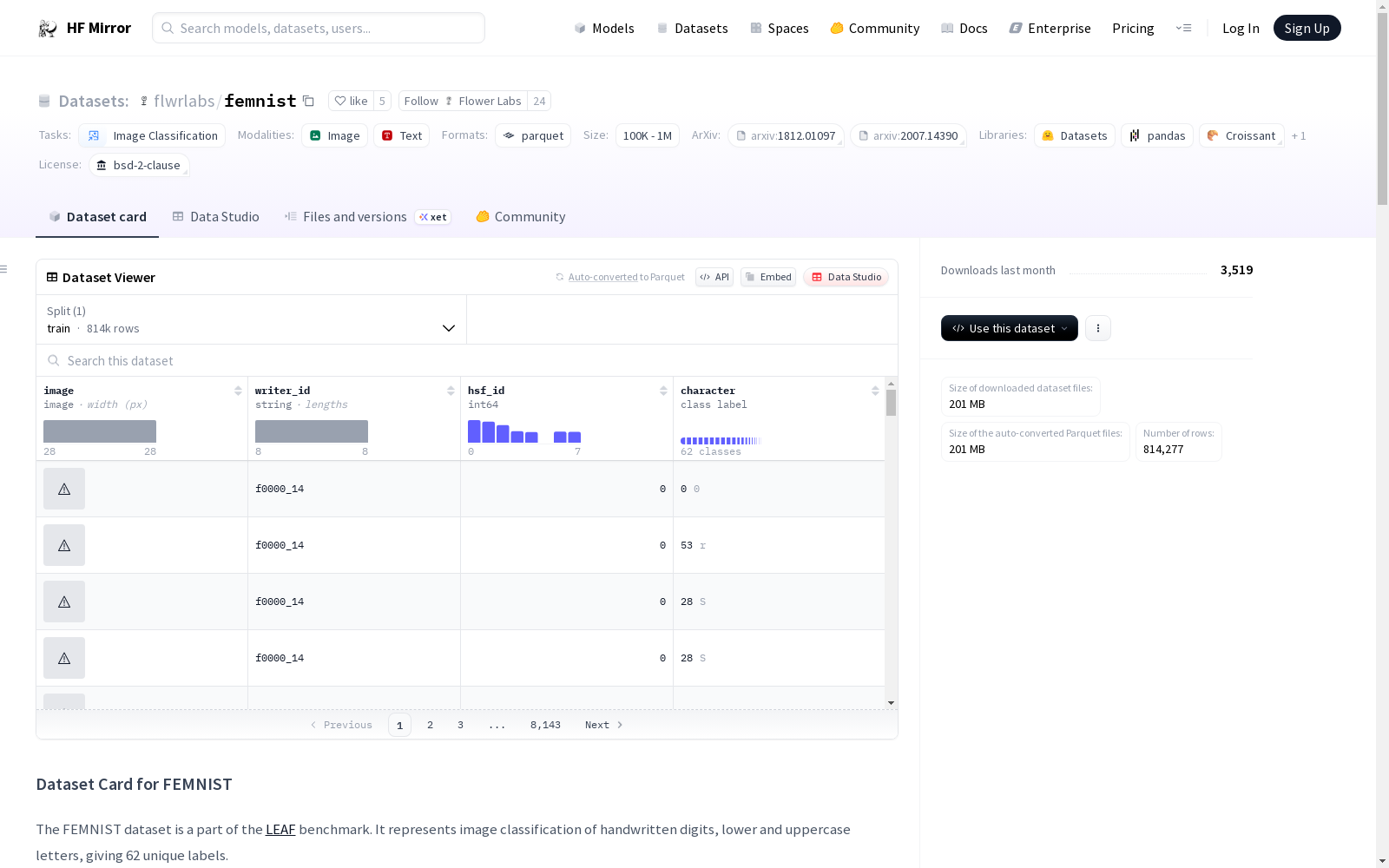Click Next page in pagination
Screen dimensions: 1389x868
[604, 725]
